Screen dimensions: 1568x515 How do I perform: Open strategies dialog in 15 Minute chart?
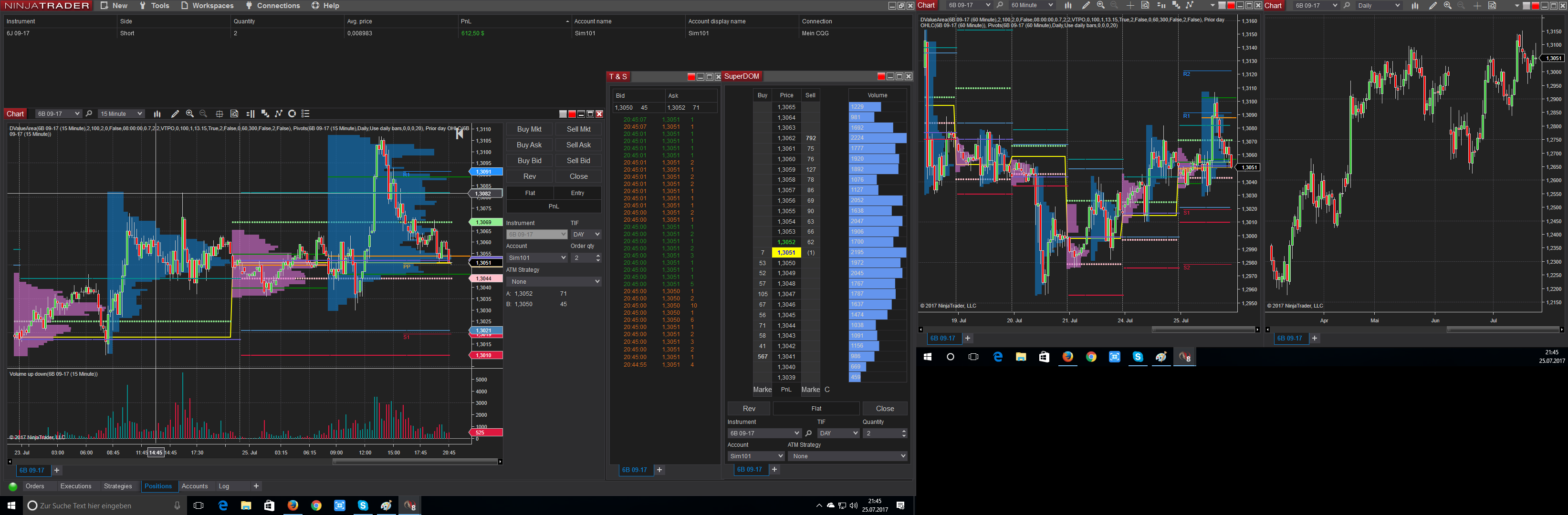(x=292, y=113)
